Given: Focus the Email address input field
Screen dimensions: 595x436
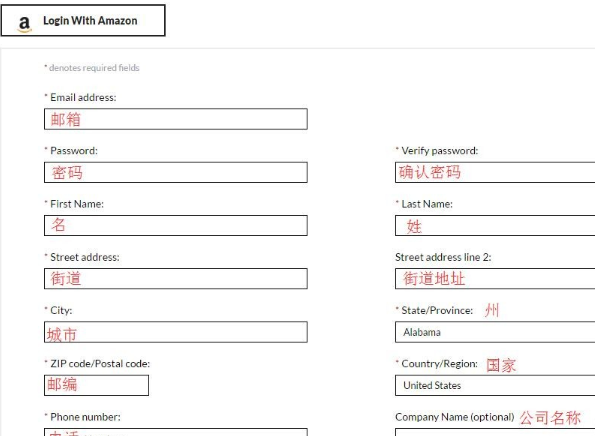Looking at the screenshot, I should point(176,119).
